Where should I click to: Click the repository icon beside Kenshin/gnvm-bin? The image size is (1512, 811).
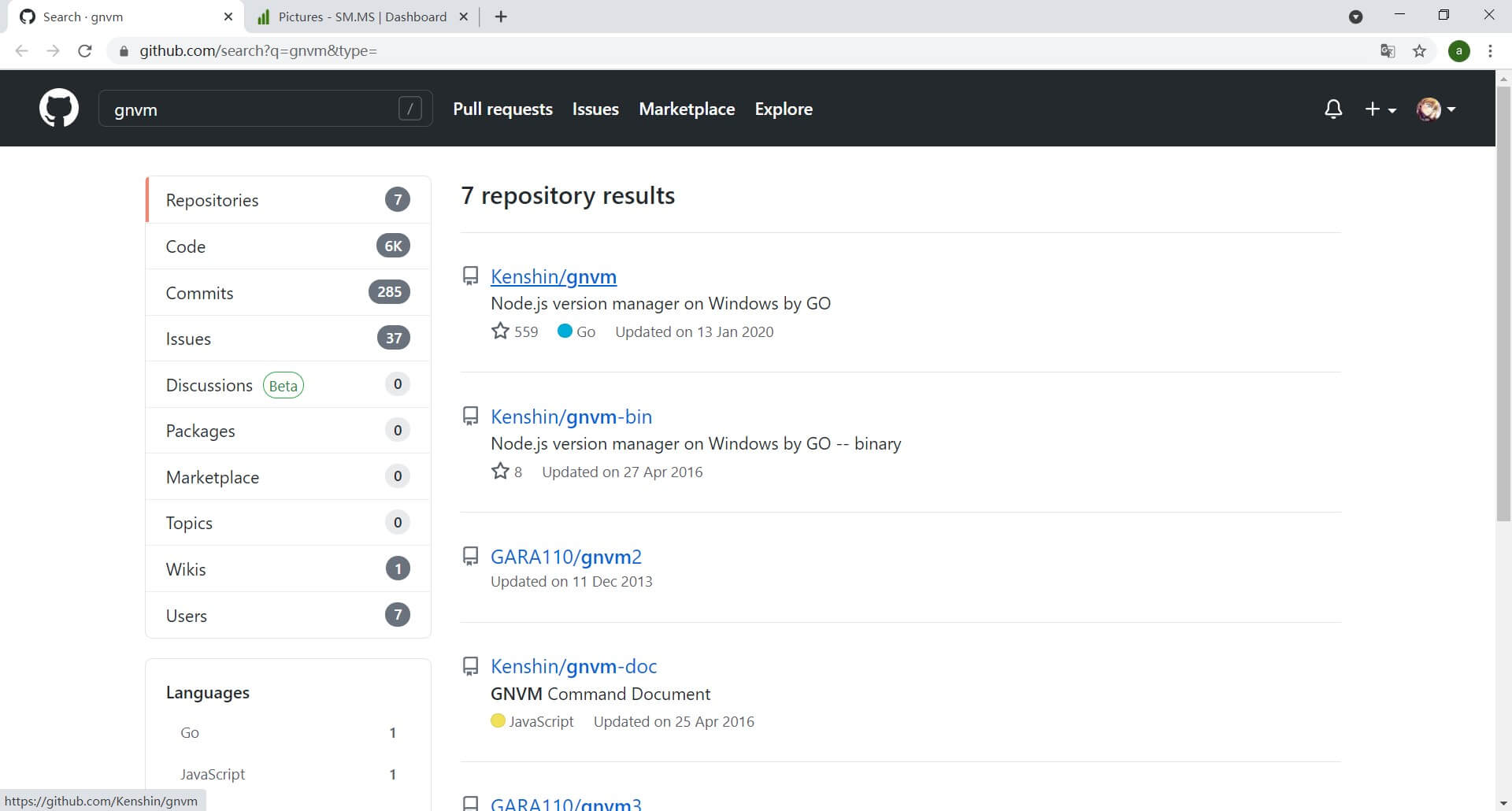[x=470, y=416]
